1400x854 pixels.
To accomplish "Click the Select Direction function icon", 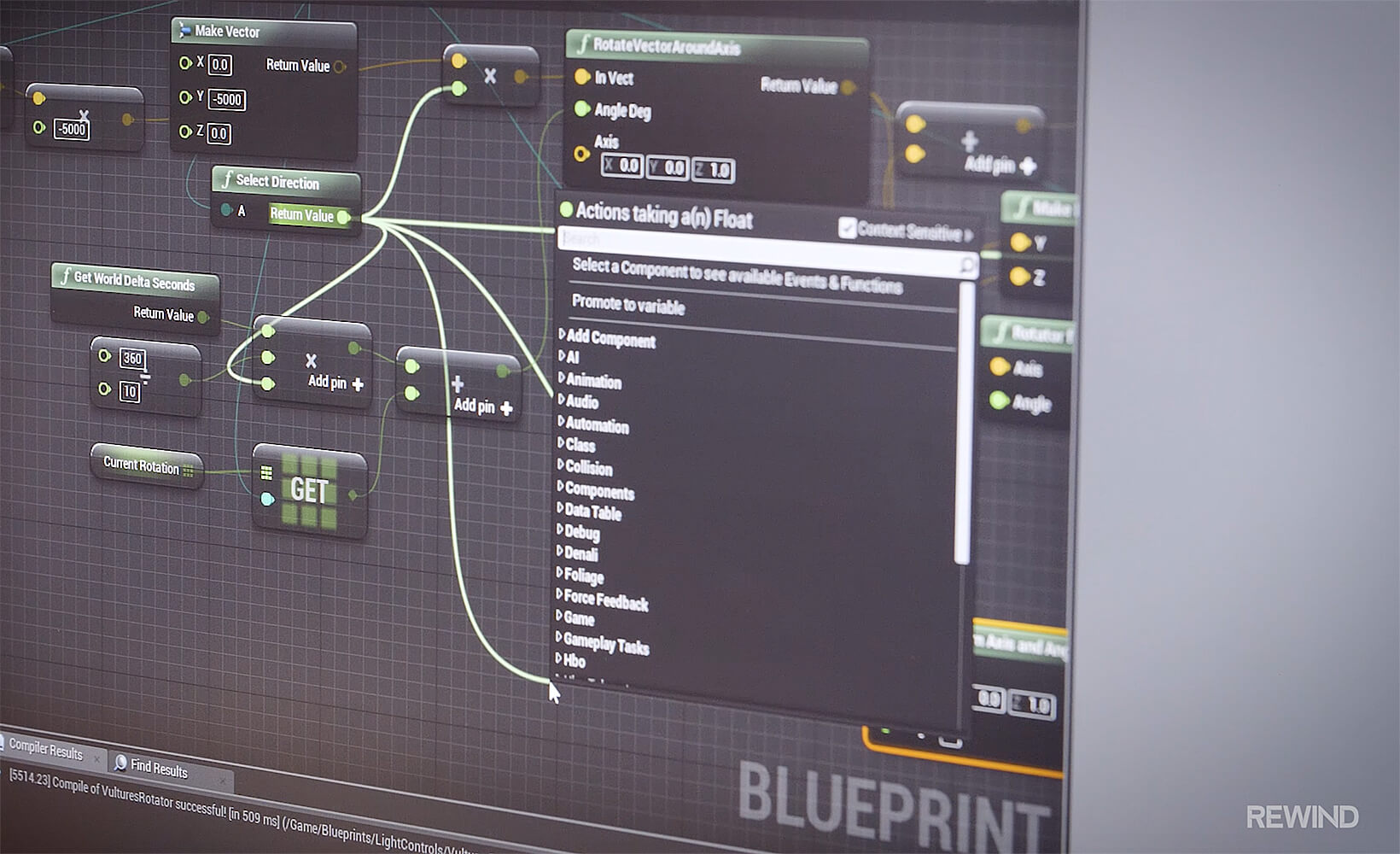I will pos(226,178).
